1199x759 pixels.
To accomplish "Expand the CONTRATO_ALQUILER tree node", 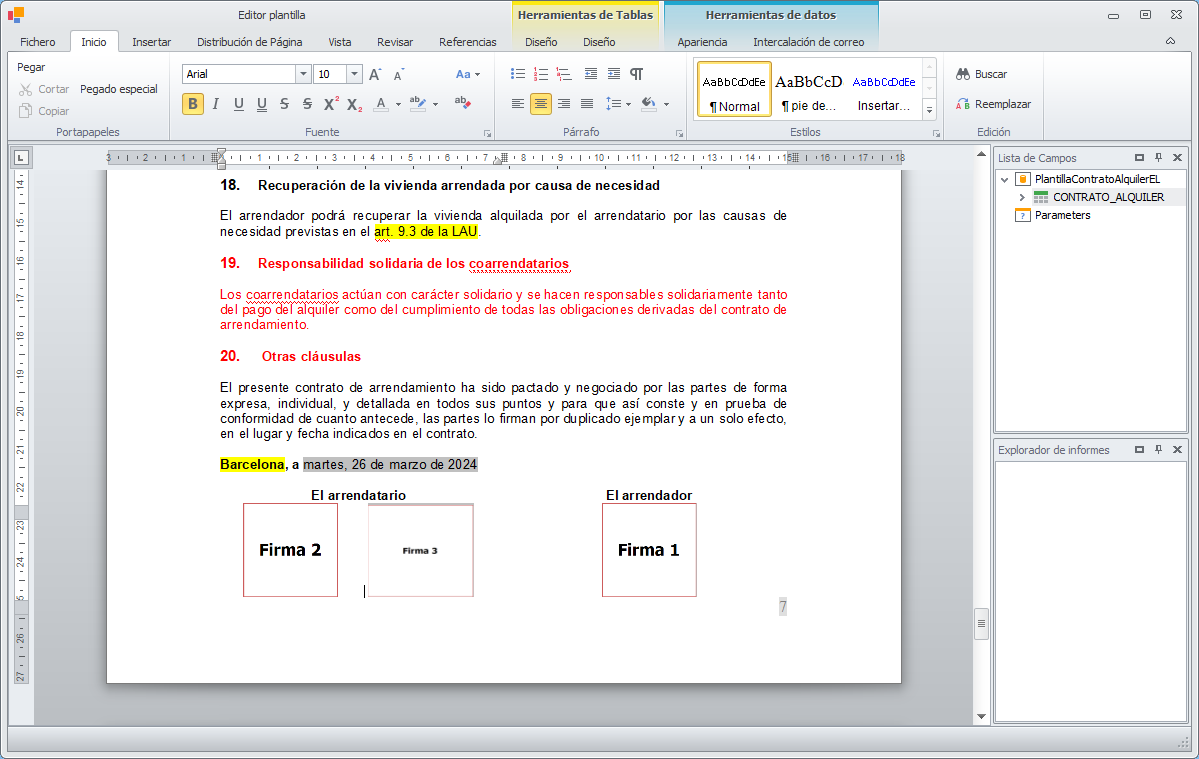I will coord(1022,197).
